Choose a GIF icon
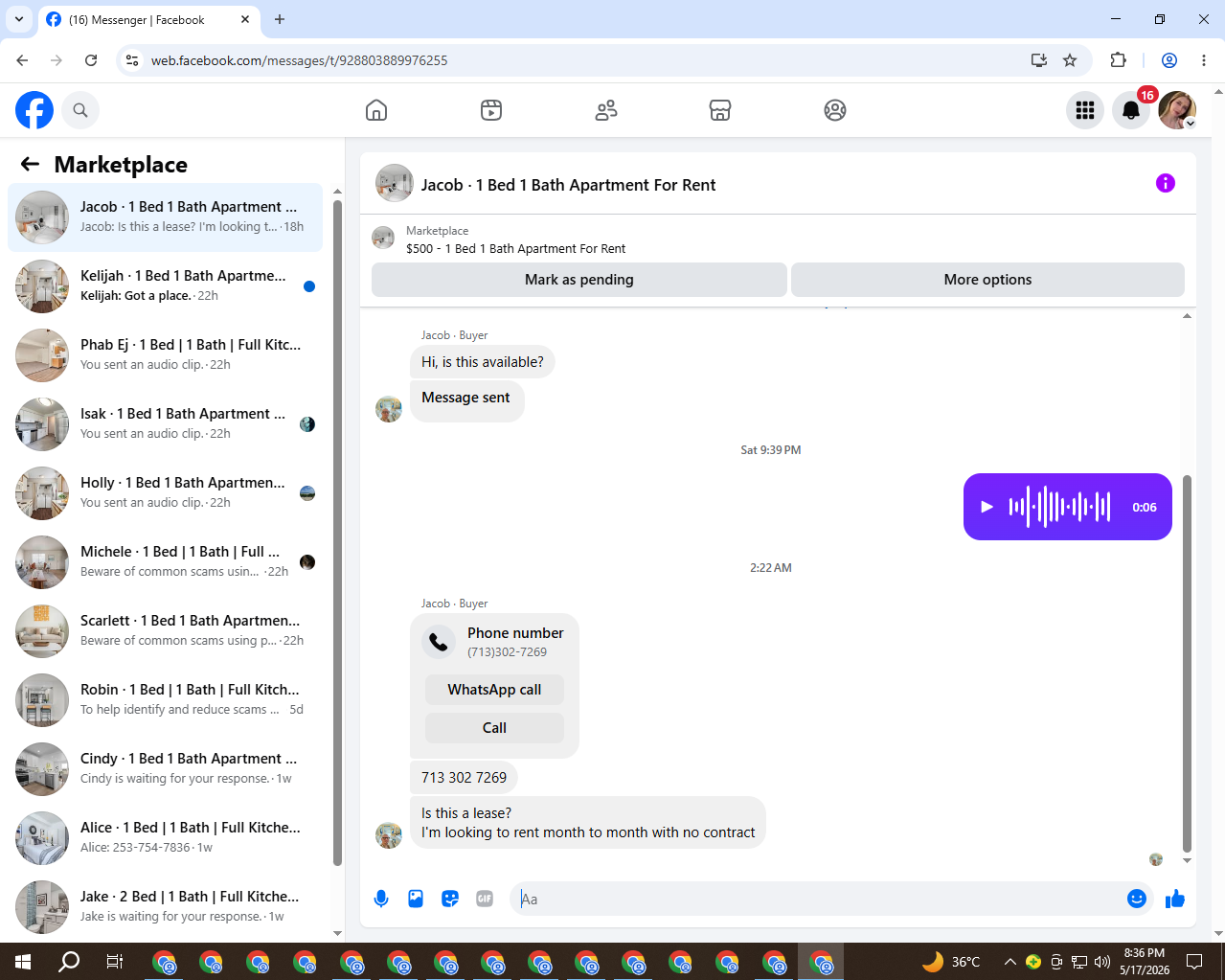 [x=485, y=899]
